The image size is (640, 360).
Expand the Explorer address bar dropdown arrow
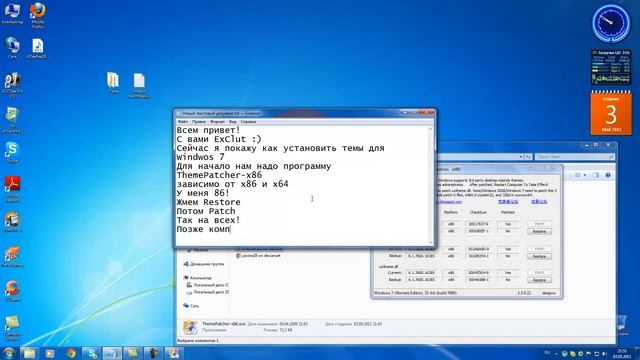pyautogui.click(x=521, y=157)
